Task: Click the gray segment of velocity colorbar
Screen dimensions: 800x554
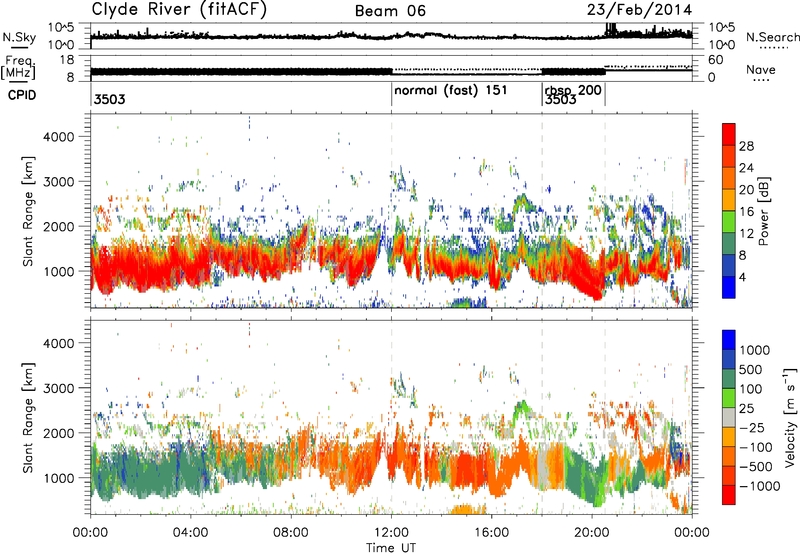Action: pyautogui.click(x=729, y=417)
